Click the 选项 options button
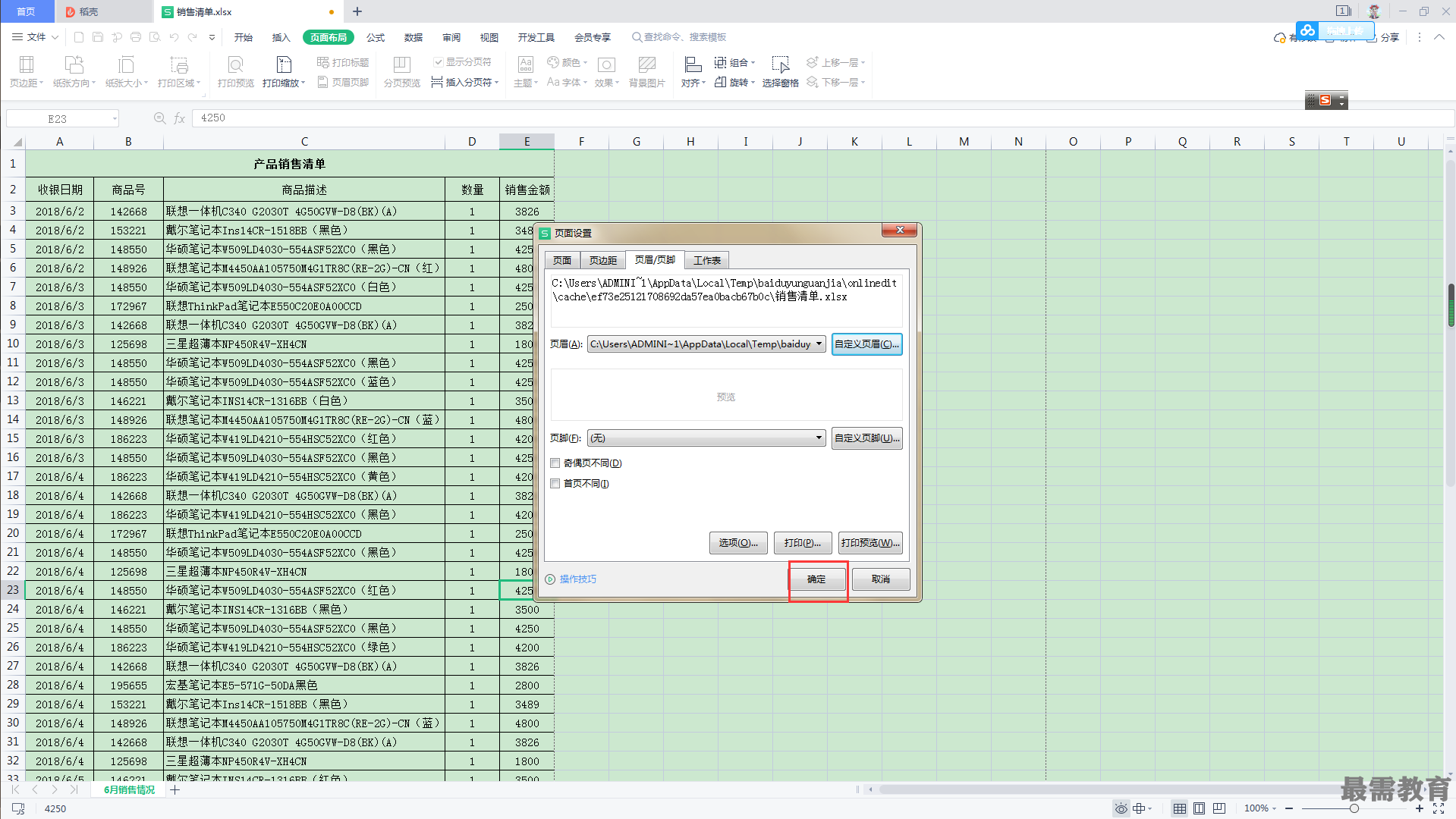 pyautogui.click(x=738, y=543)
